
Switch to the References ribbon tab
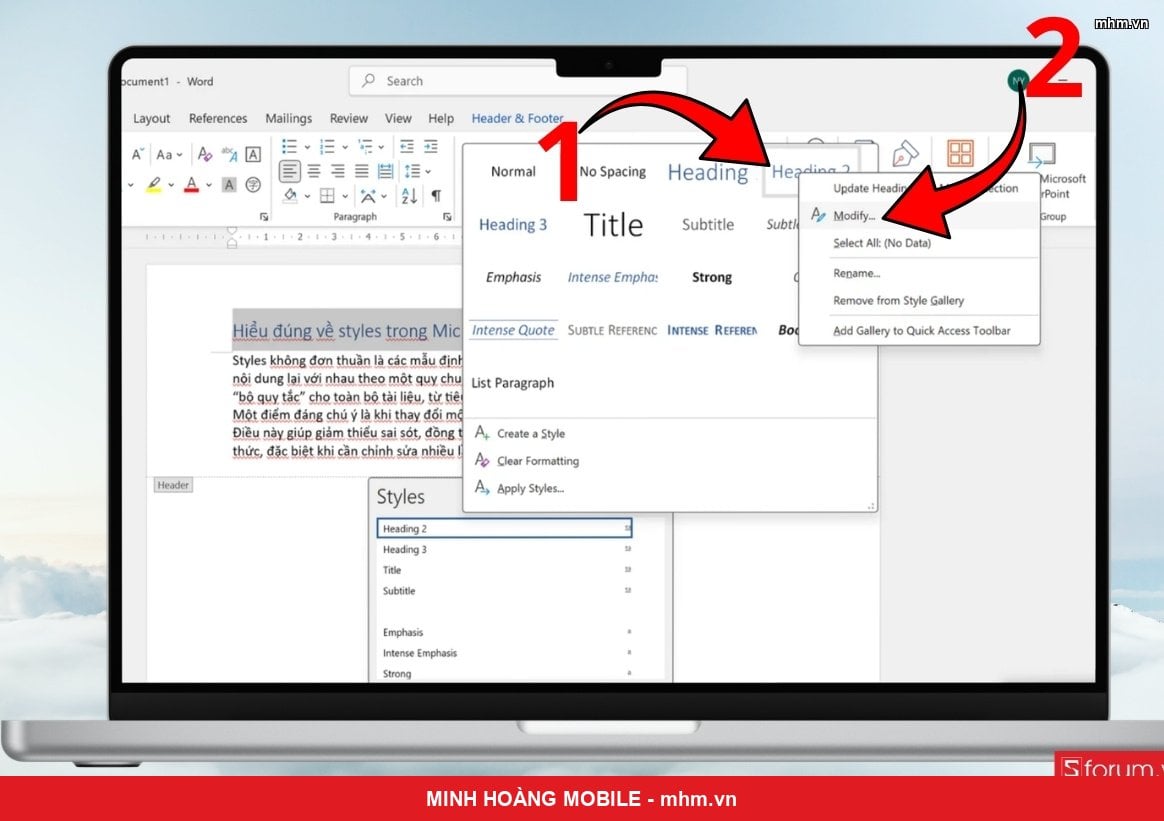pyautogui.click(x=218, y=118)
